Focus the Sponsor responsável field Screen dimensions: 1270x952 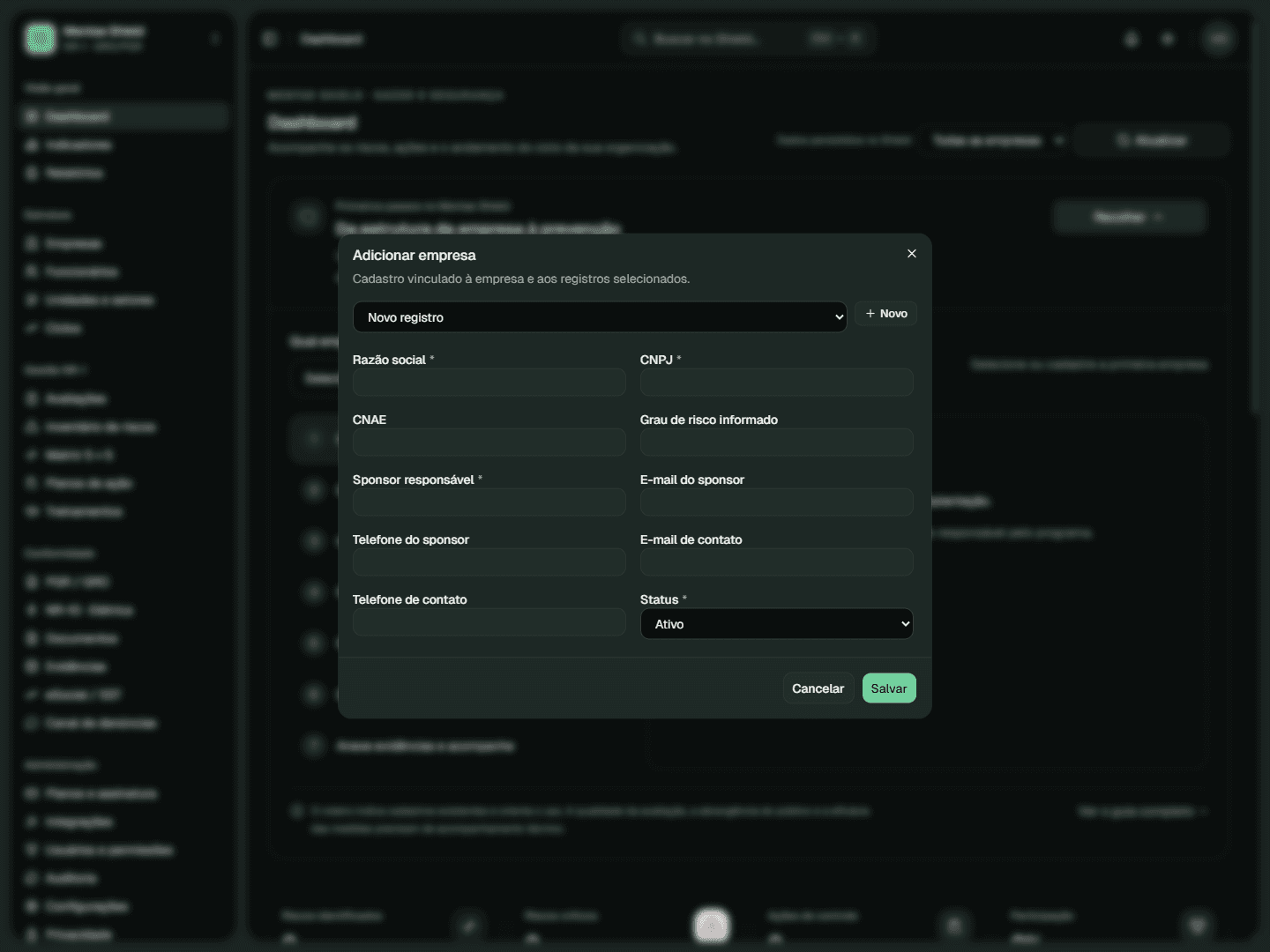click(489, 502)
